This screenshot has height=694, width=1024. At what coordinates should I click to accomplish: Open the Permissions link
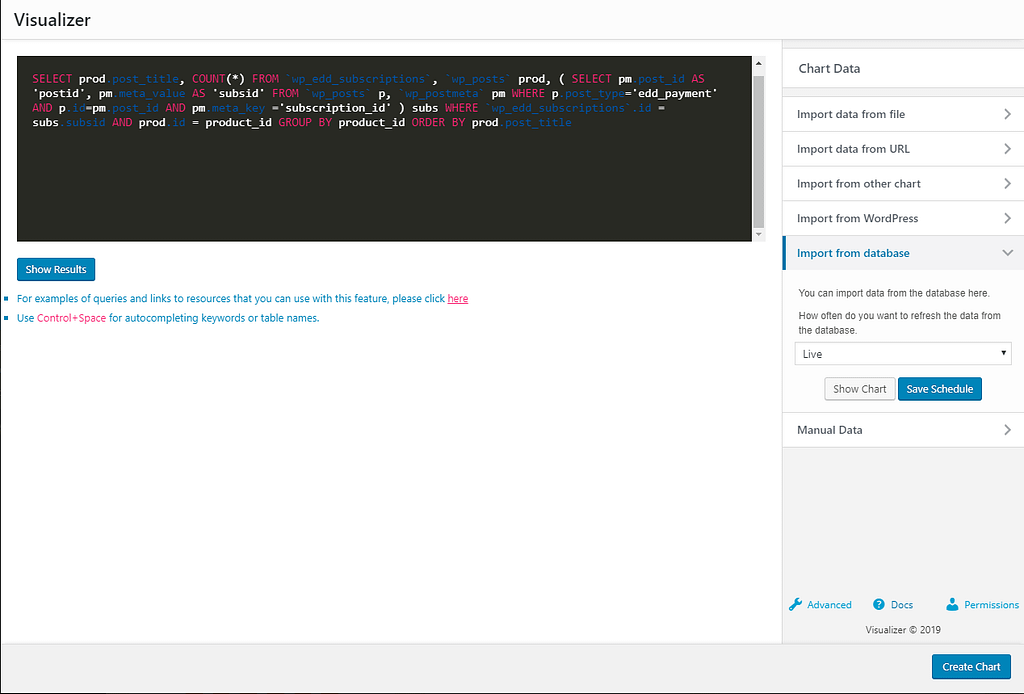[x=991, y=605]
